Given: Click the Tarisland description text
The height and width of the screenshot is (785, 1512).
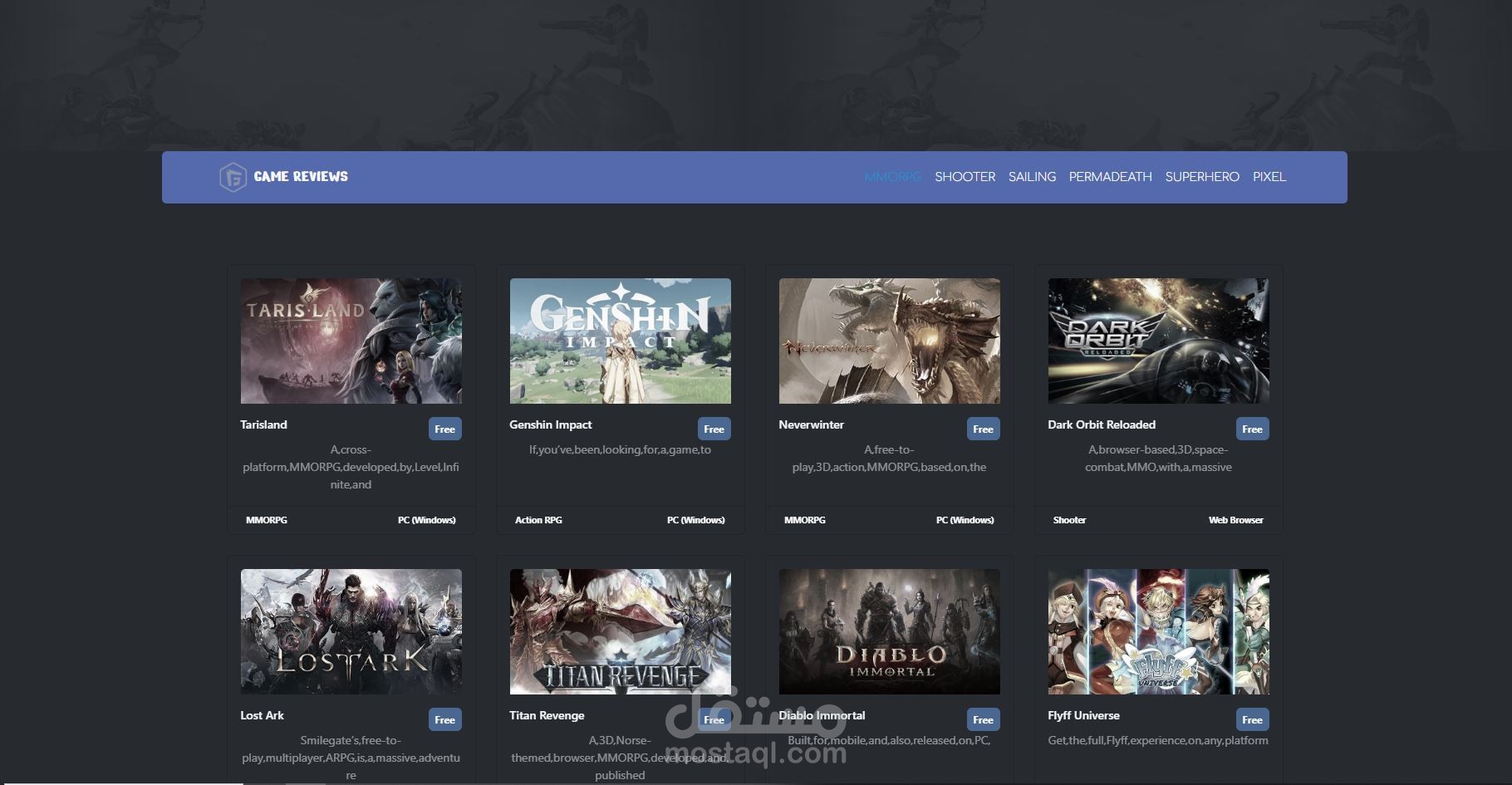Looking at the screenshot, I should point(351,467).
